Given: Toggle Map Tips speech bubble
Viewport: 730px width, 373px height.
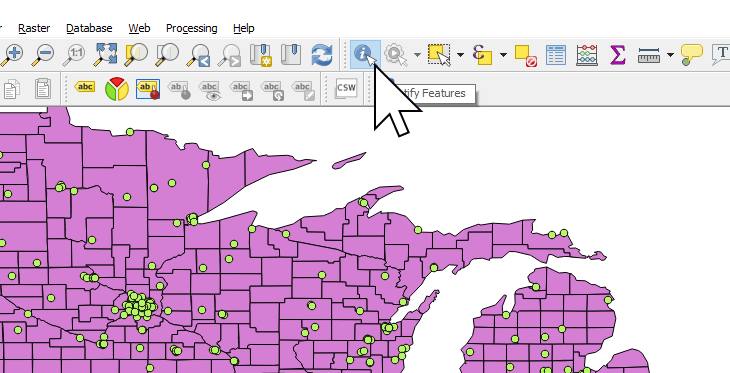Looking at the screenshot, I should click(x=691, y=55).
